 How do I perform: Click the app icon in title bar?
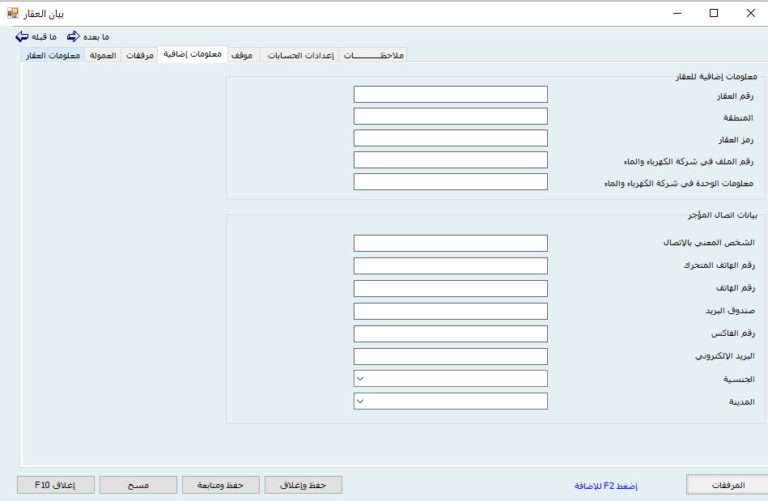click(13, 13)
